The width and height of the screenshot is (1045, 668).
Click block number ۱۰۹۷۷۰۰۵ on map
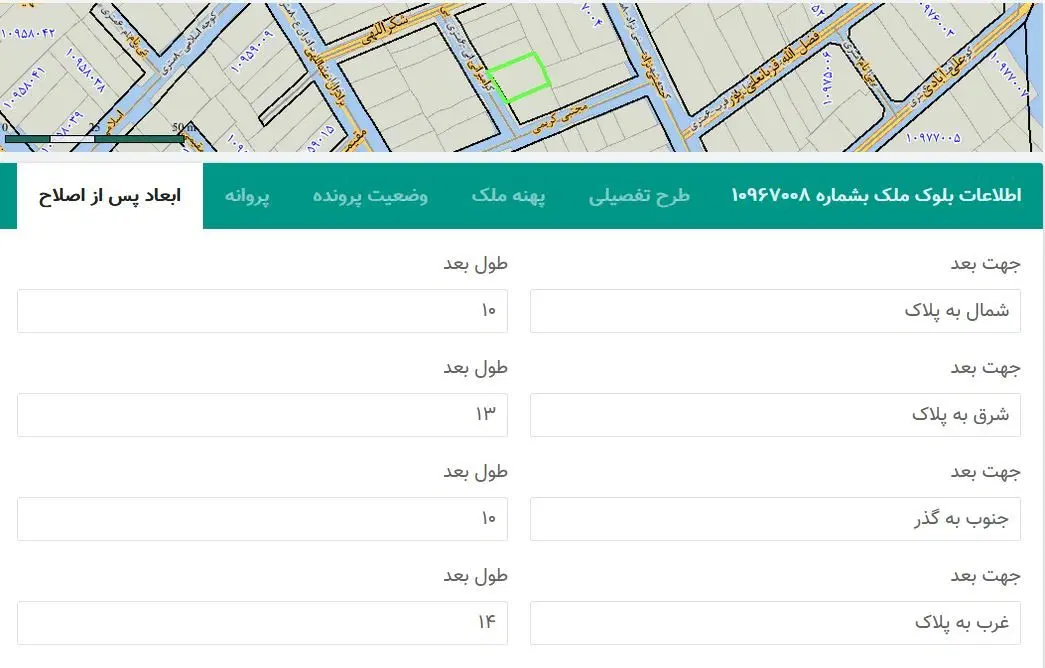pos(933,137)
